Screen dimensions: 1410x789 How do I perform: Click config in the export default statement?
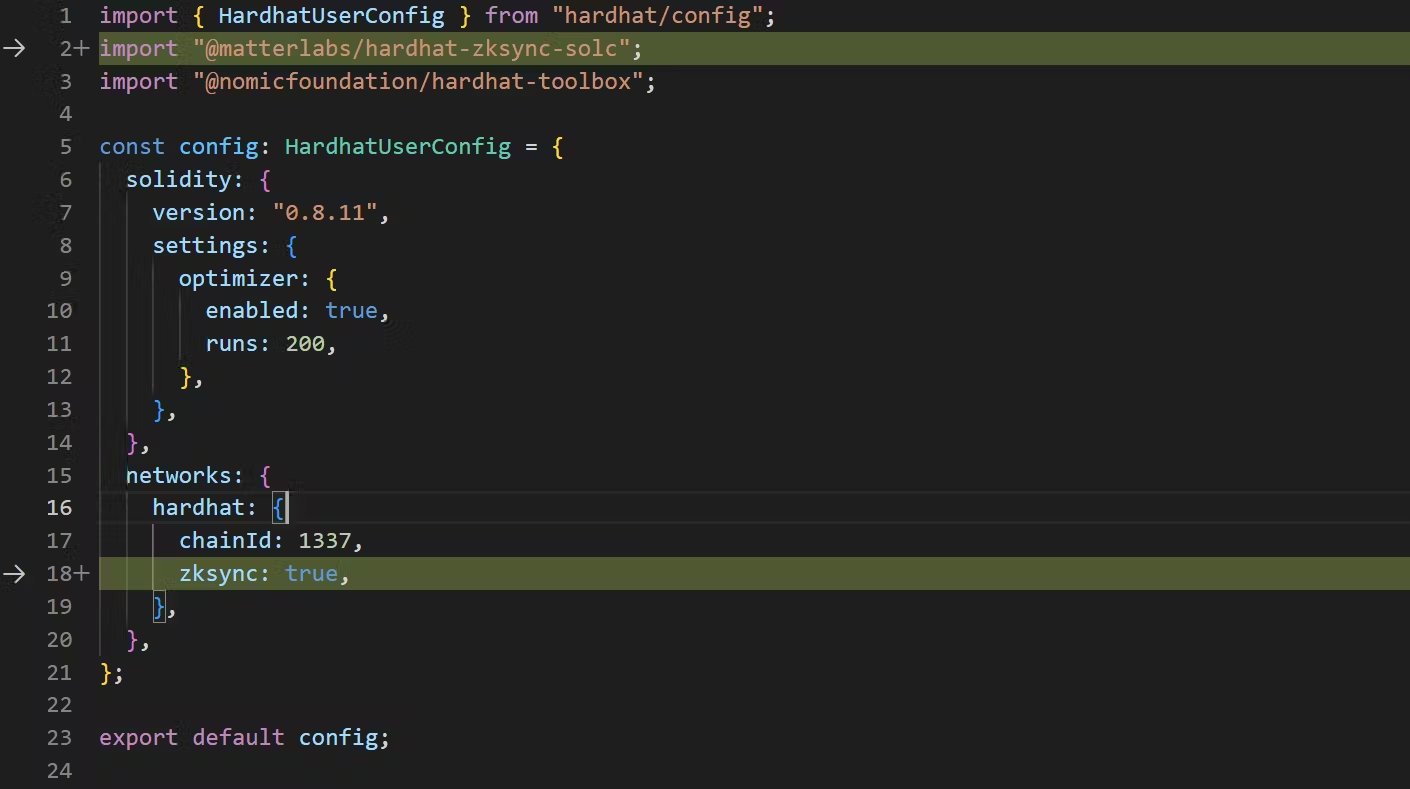click(338, 738)
